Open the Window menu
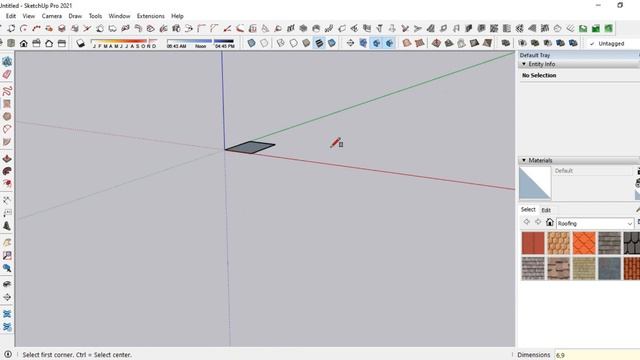640x360 pixels. [119, 16]
